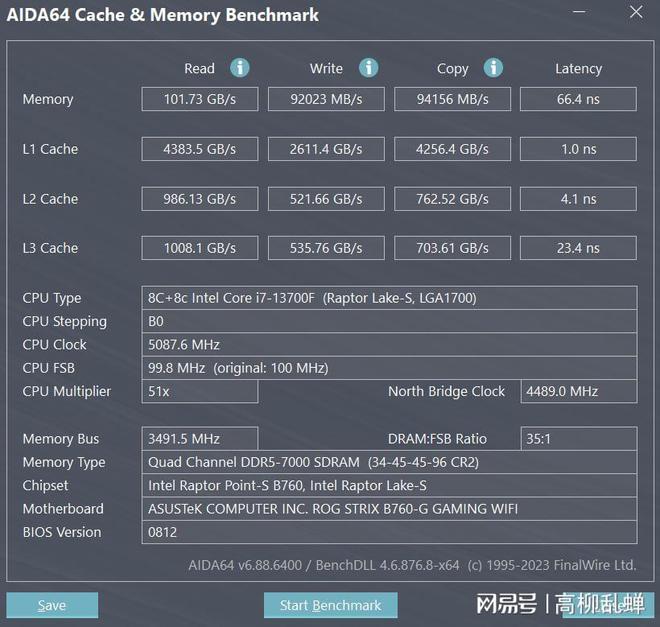Click the Chipset label
The height and width of the screenshot is (627, 660).
[45, 486]
